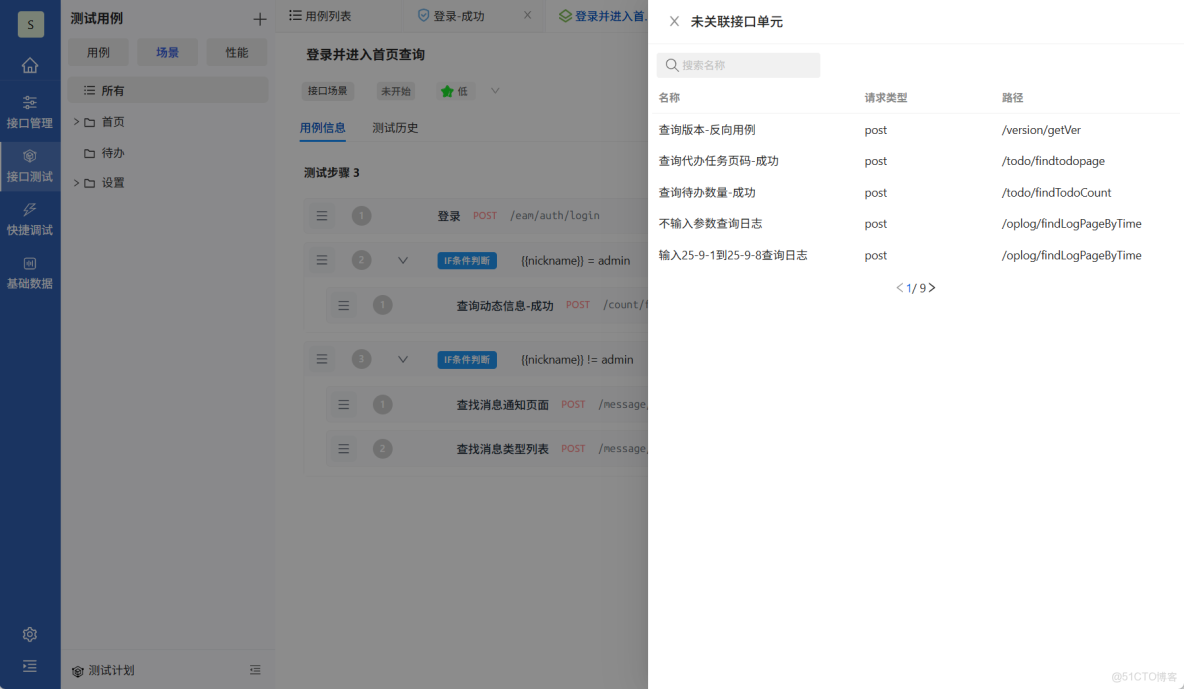Collapse step 2 IF条件判断 with its chevron
Screen dimensions: 1184x689
pyautogui.click(x=403, y=259)
